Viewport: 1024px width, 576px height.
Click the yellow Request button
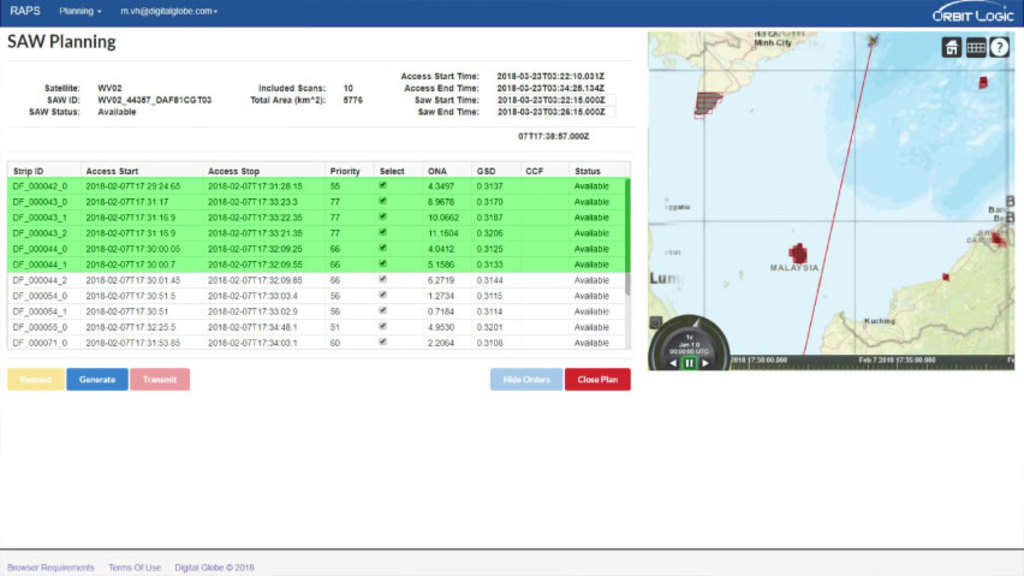[36, 379]
